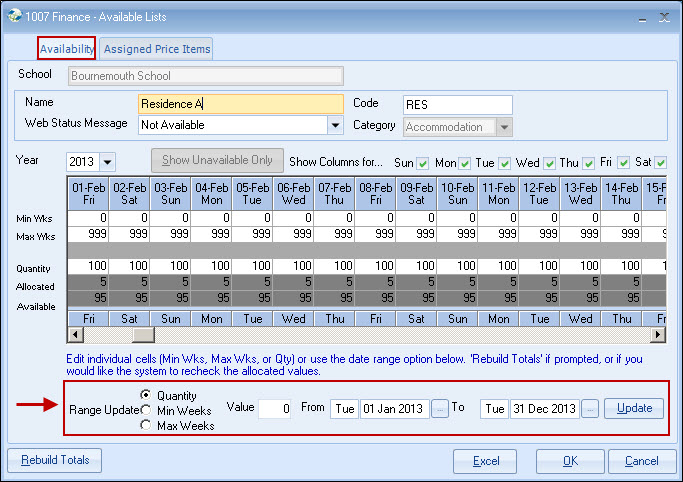This screenshot has width=683, height=482.
Task: Uncheck the Wed column checkbox
Action: 548,162
